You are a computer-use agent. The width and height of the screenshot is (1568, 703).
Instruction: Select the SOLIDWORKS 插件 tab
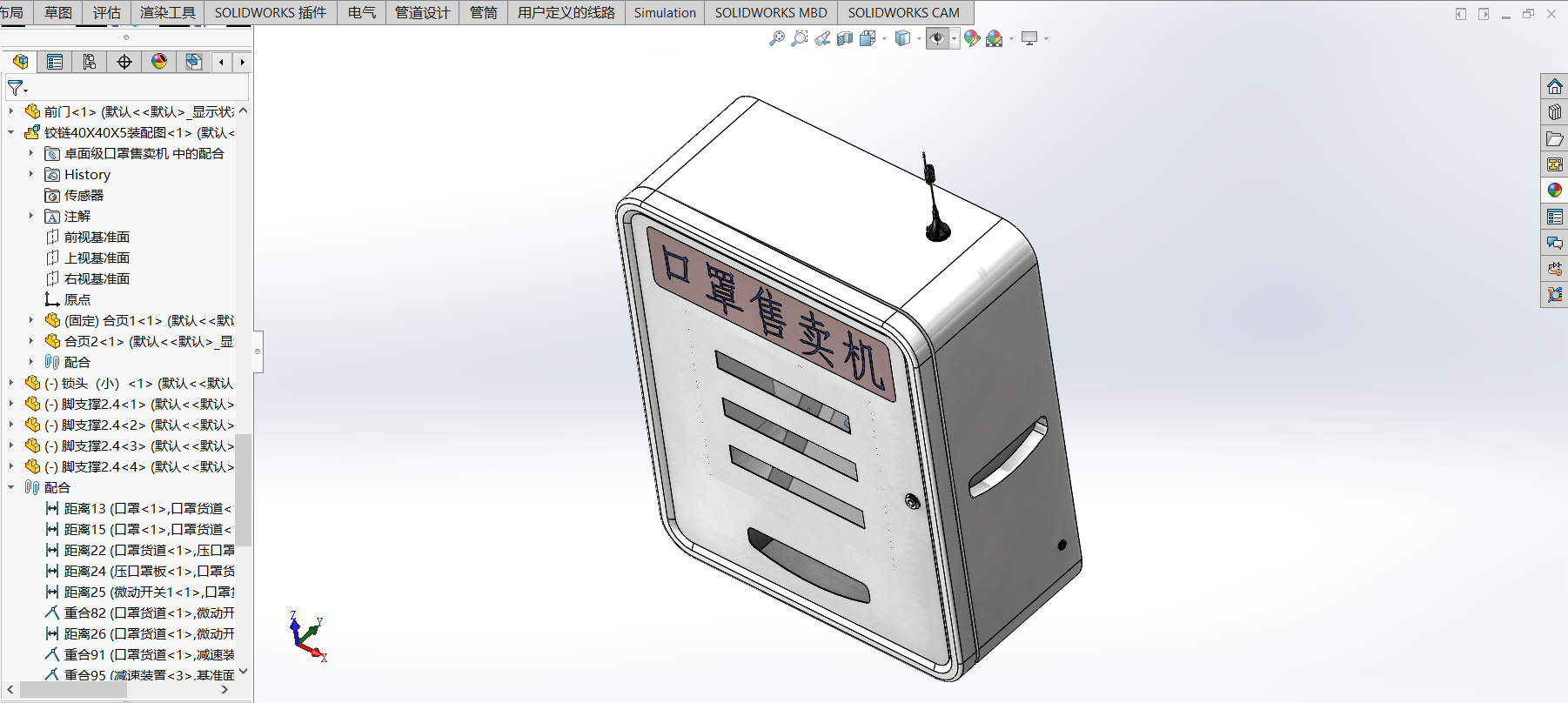pos(271,12)
